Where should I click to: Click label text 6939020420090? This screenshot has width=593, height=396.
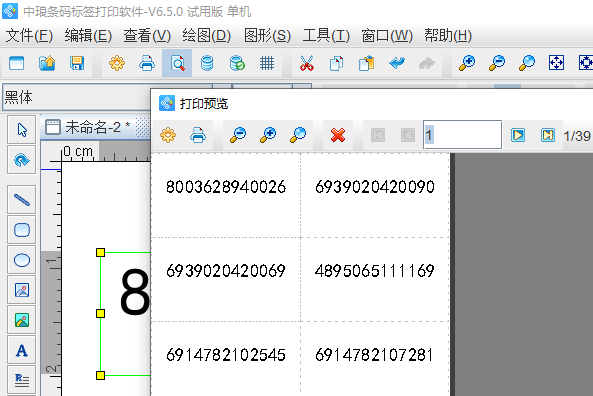point(375,187)
